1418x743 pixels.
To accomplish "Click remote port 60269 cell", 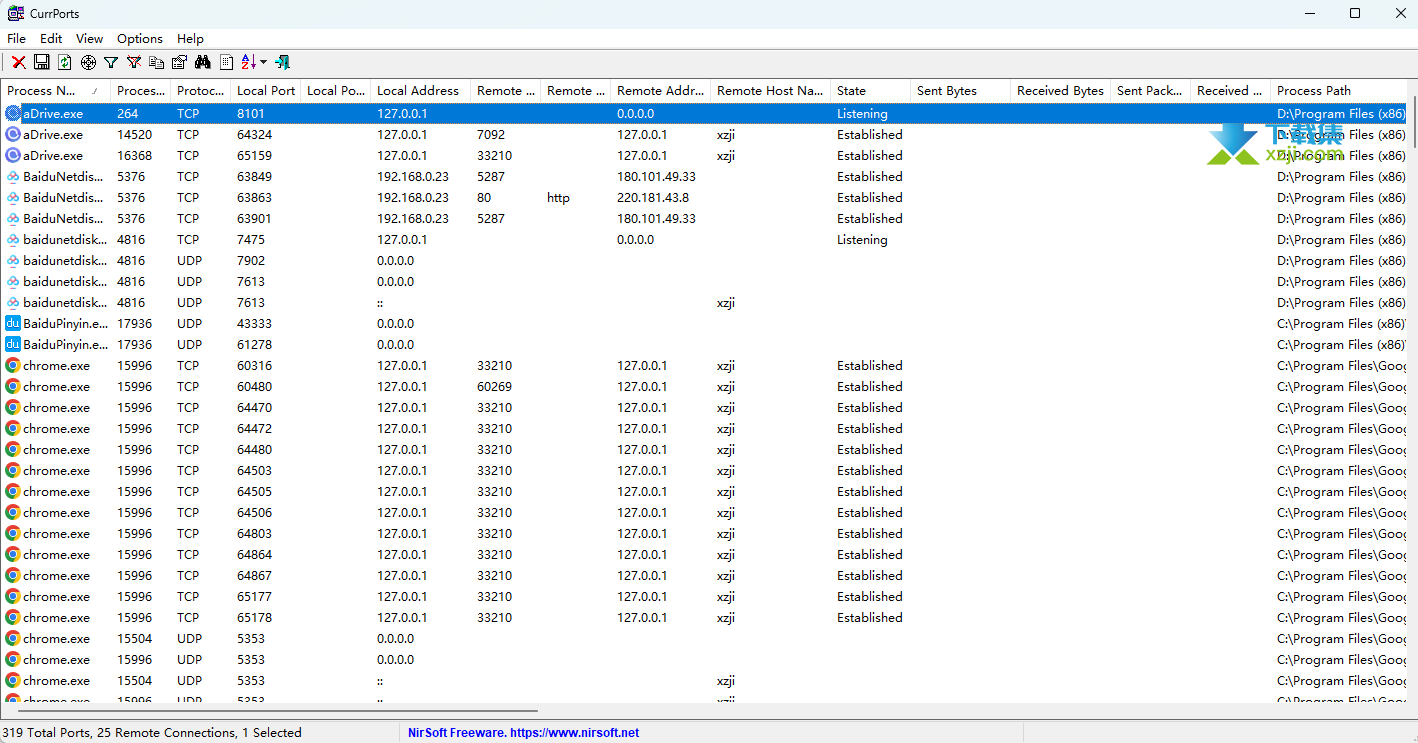I will point(494,386).
